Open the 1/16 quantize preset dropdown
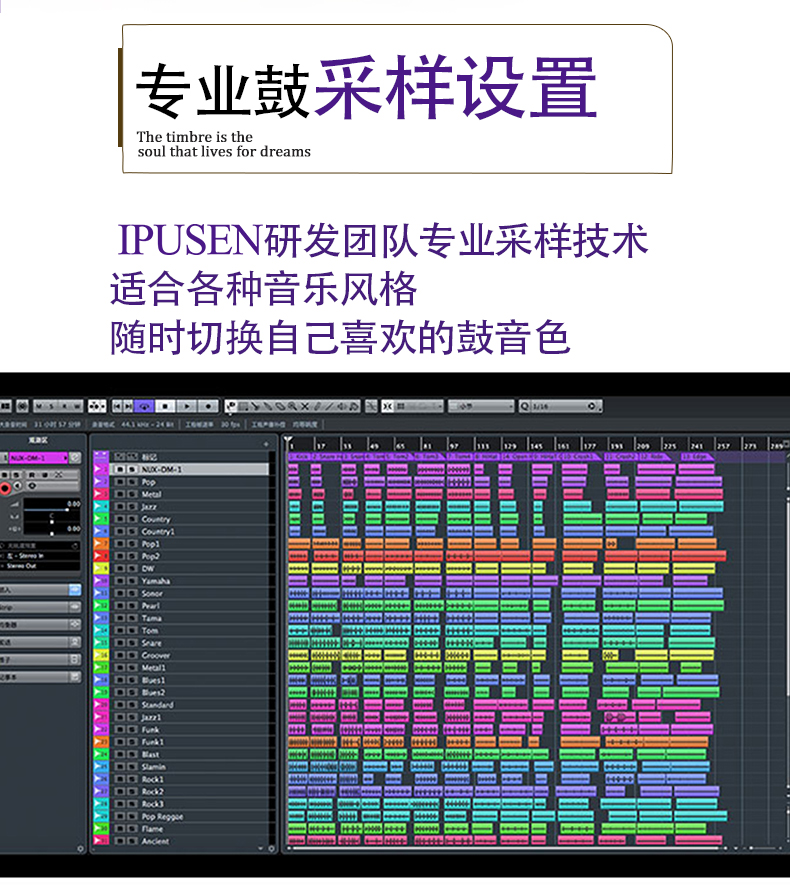The width and height of the screenshot is (790, 896). [x=566, y=406]
